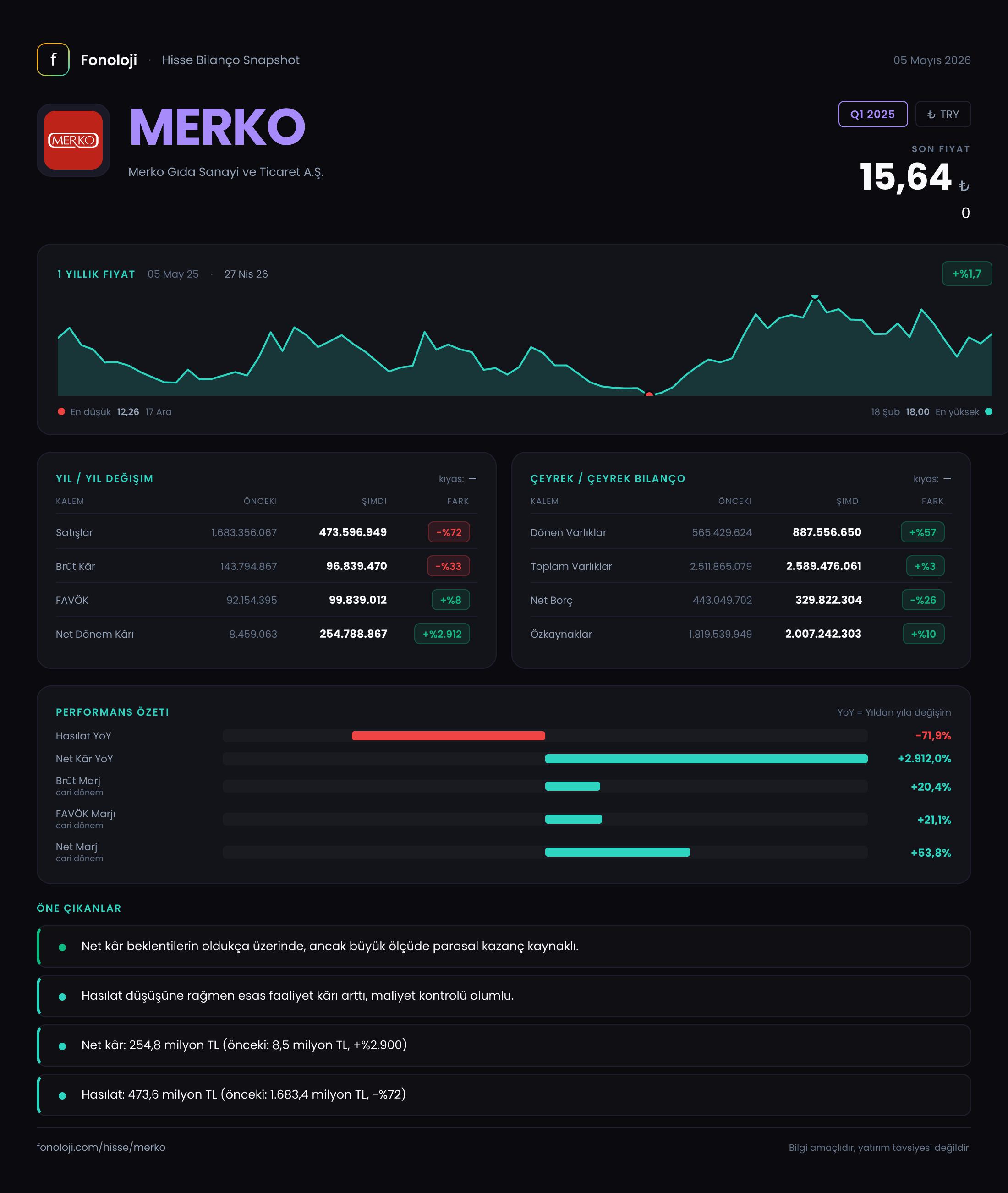Click the 'Dönen Varlıklar' row label
This screenshot has width=1008, height=1193.
coord(568,532)
